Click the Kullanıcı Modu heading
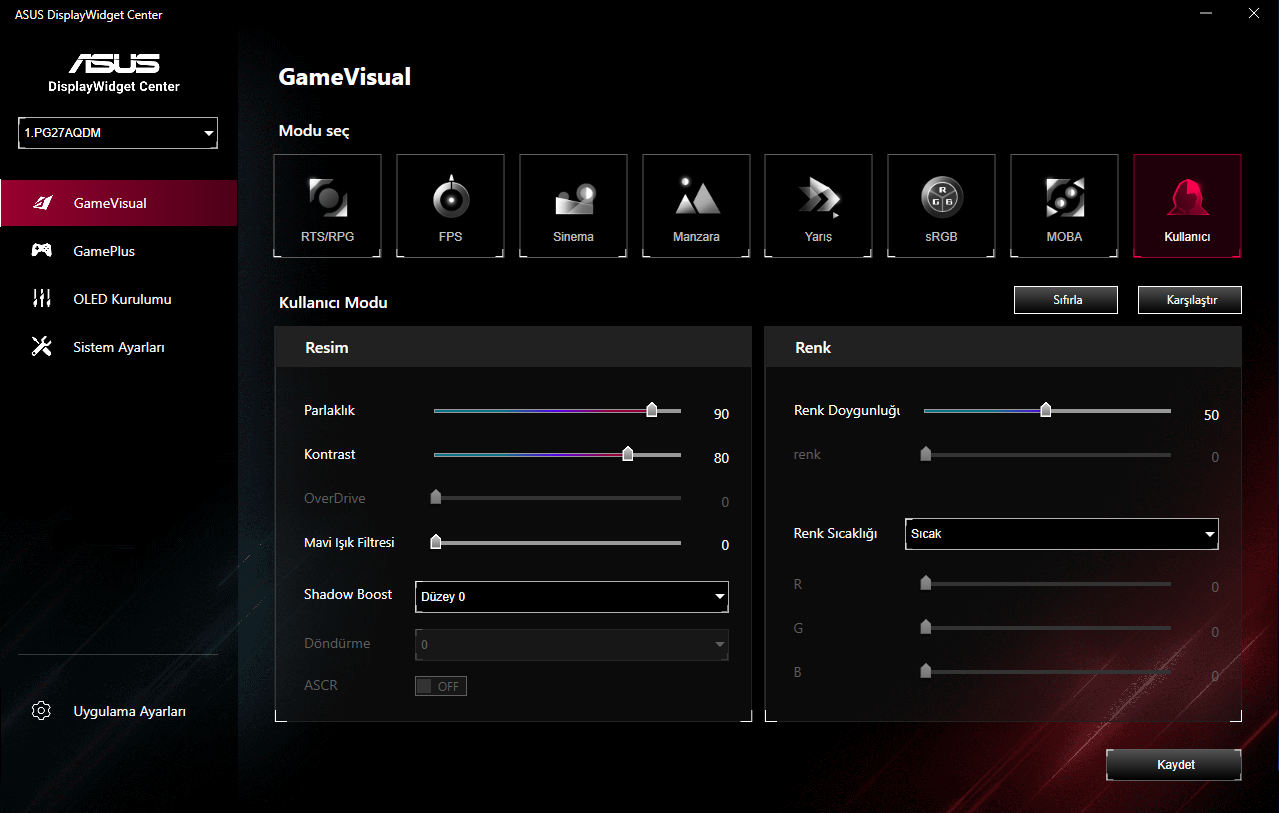 coord(333,302)
